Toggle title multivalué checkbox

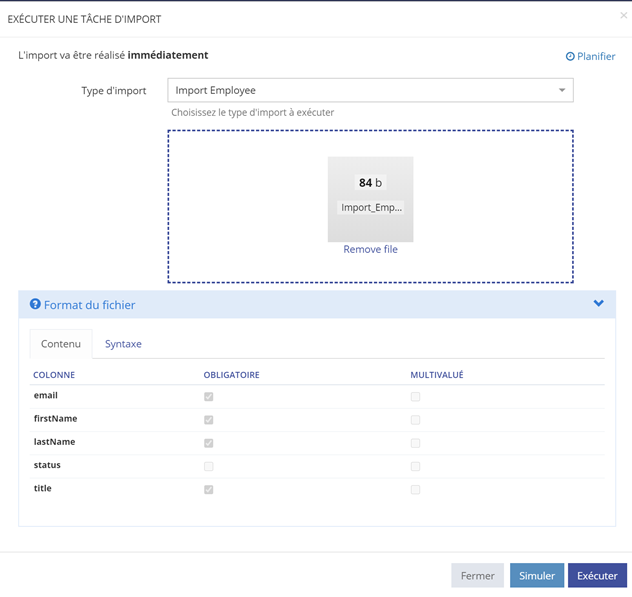point(415,490)
